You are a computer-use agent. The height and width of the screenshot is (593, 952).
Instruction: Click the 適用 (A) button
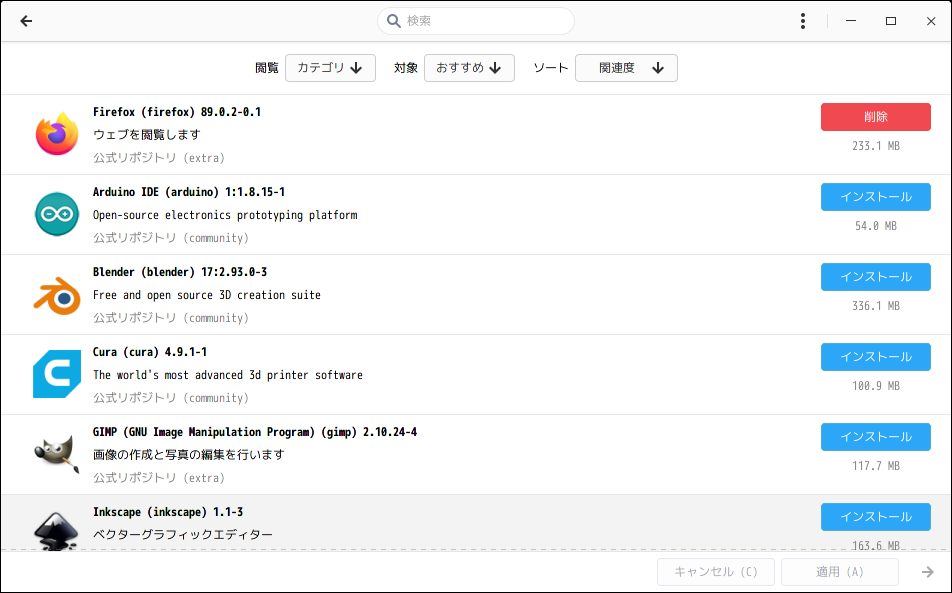(x=840, y=572)
